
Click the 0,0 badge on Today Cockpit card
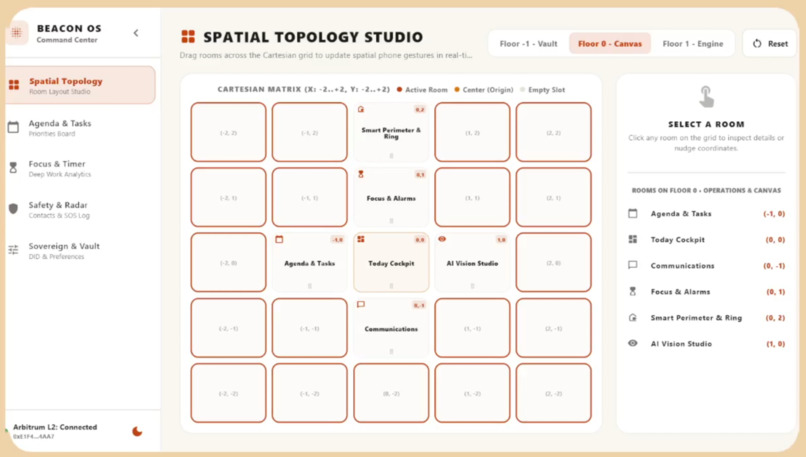[420, 240]
